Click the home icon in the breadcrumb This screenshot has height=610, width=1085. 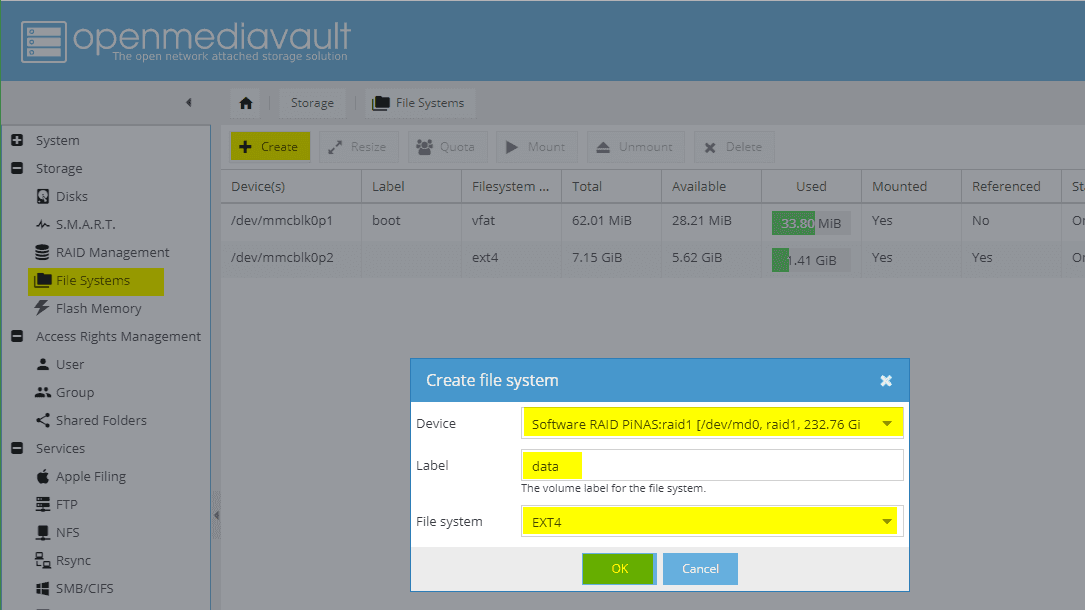coord(245,102)
